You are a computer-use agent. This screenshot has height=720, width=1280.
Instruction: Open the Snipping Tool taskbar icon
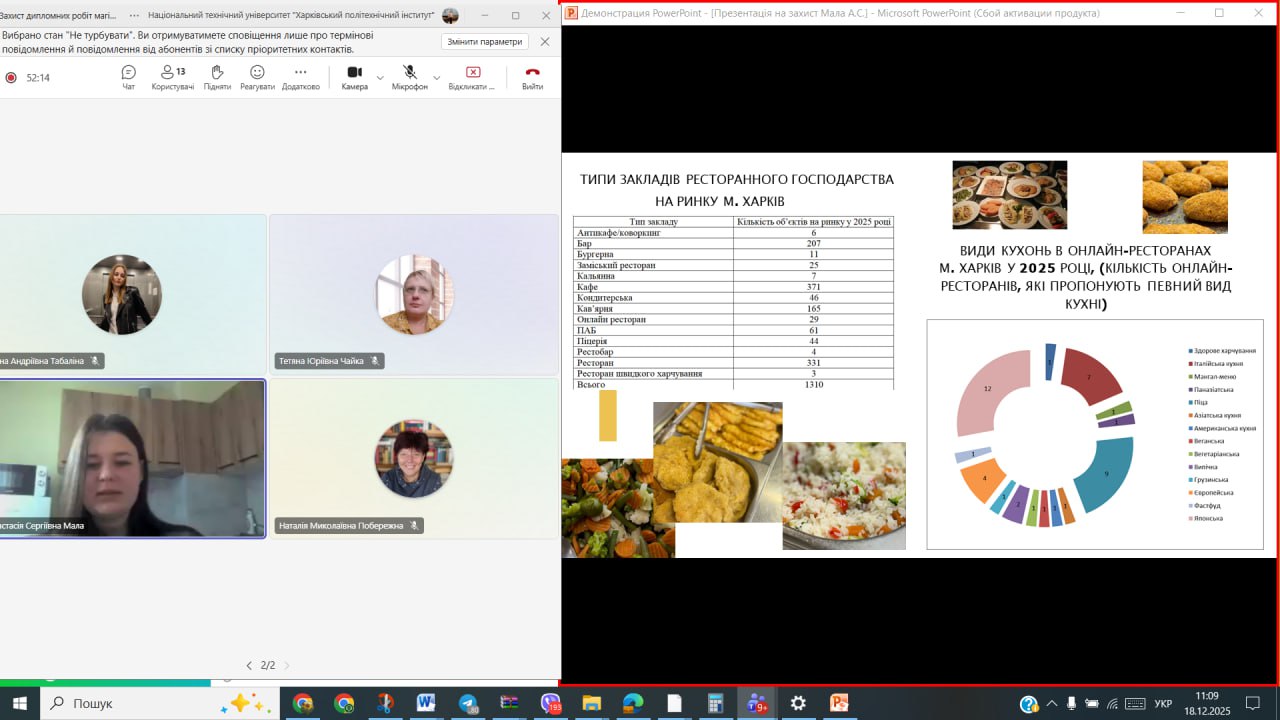point(385,703)
